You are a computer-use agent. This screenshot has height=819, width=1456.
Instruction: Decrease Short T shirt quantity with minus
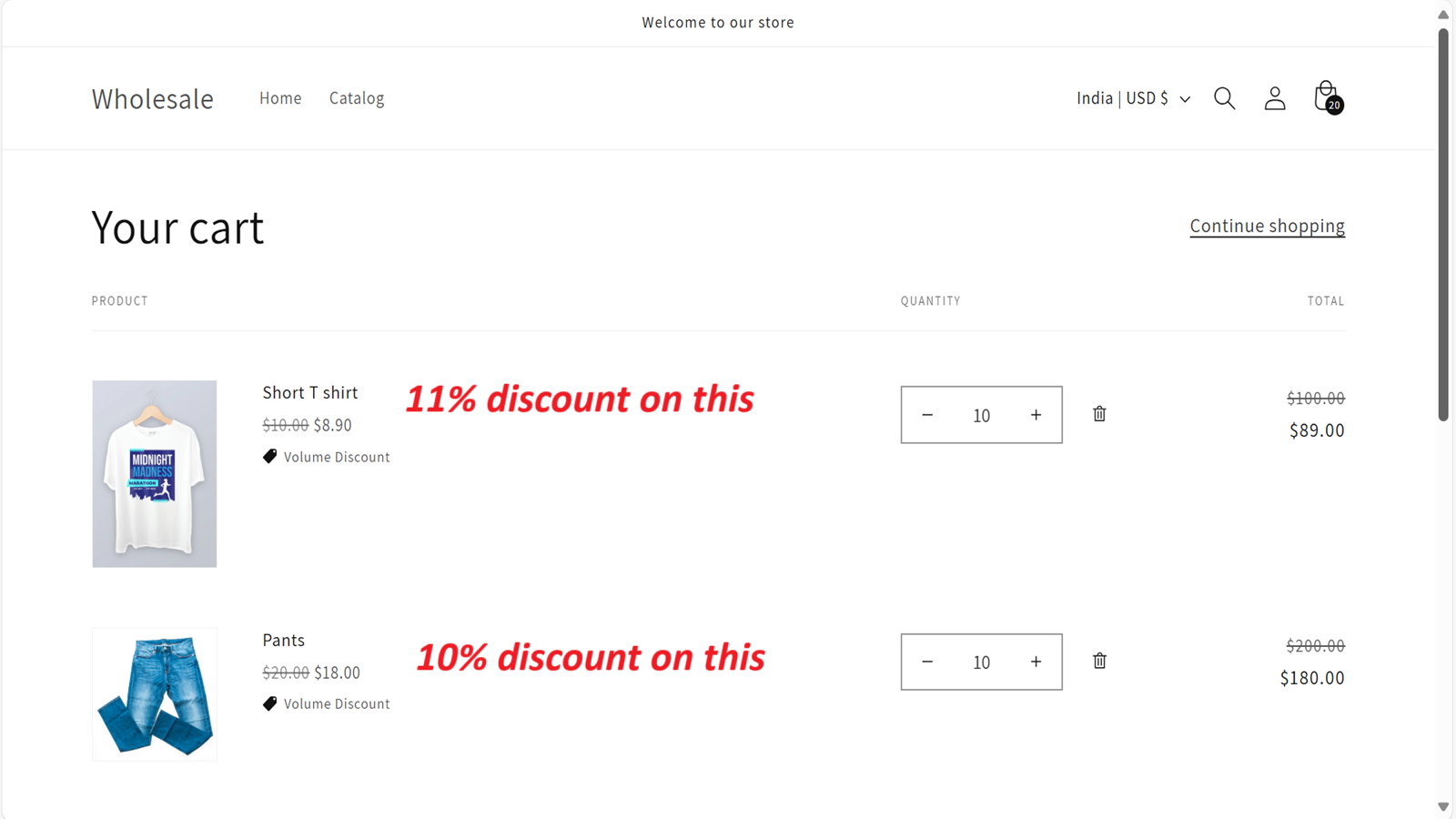pos(927,415)
